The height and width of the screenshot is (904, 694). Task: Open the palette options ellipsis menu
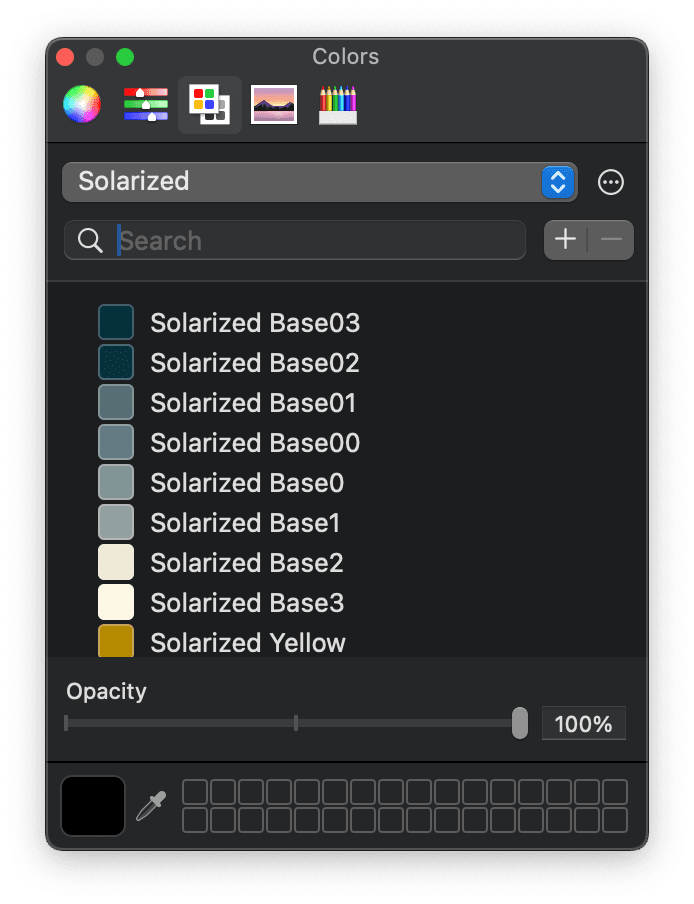tap(610, 182)
